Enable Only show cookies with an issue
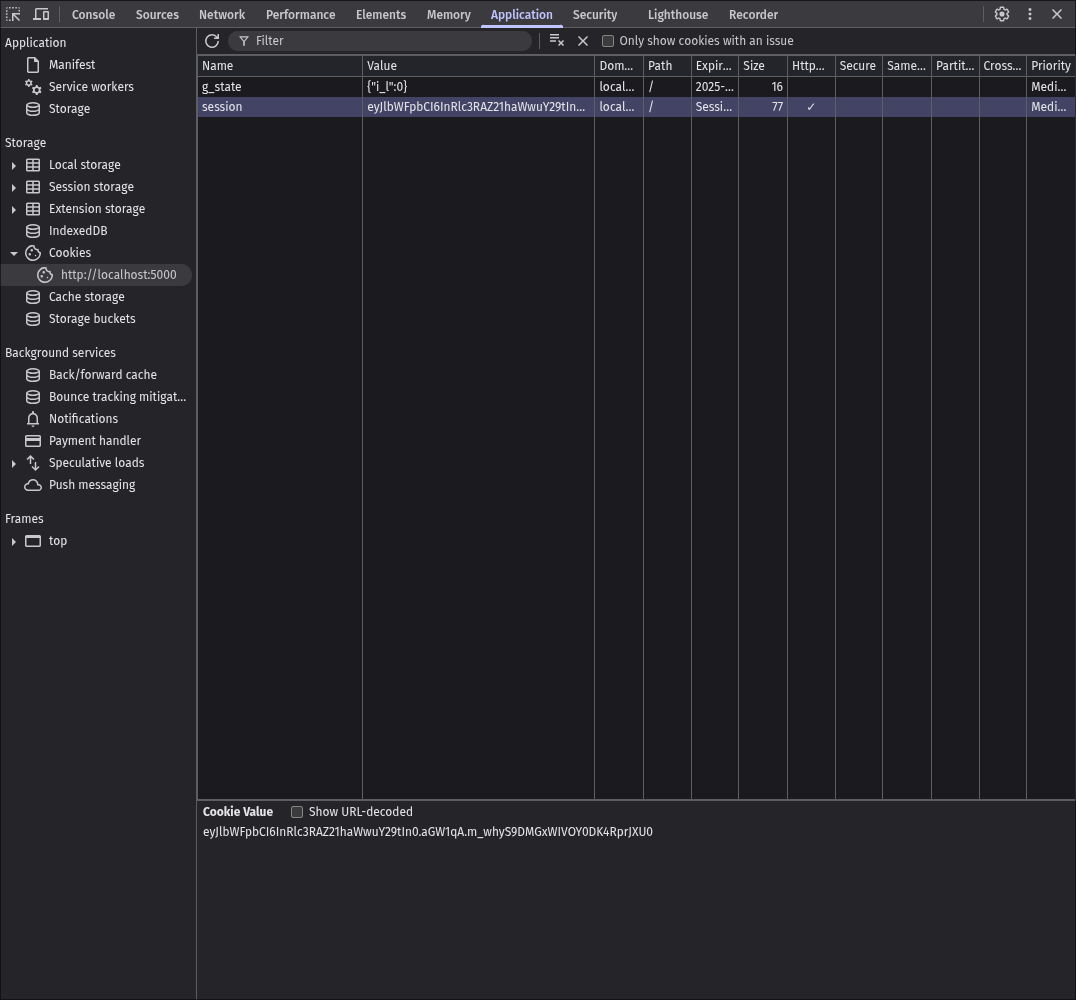 [x=607, y=41]
